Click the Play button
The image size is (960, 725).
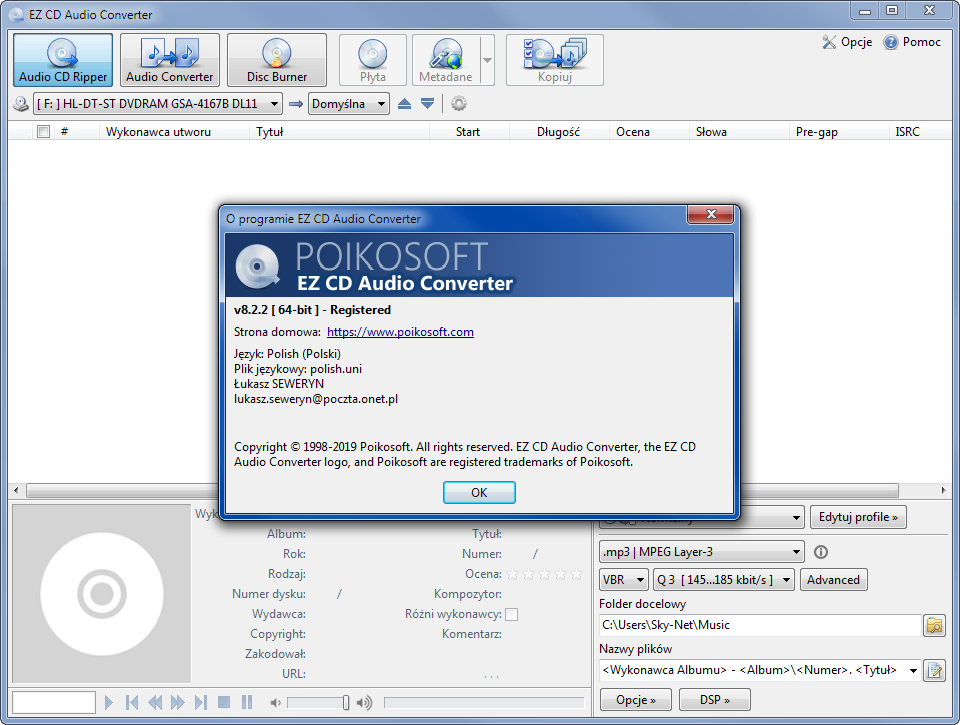pos(109,702)
